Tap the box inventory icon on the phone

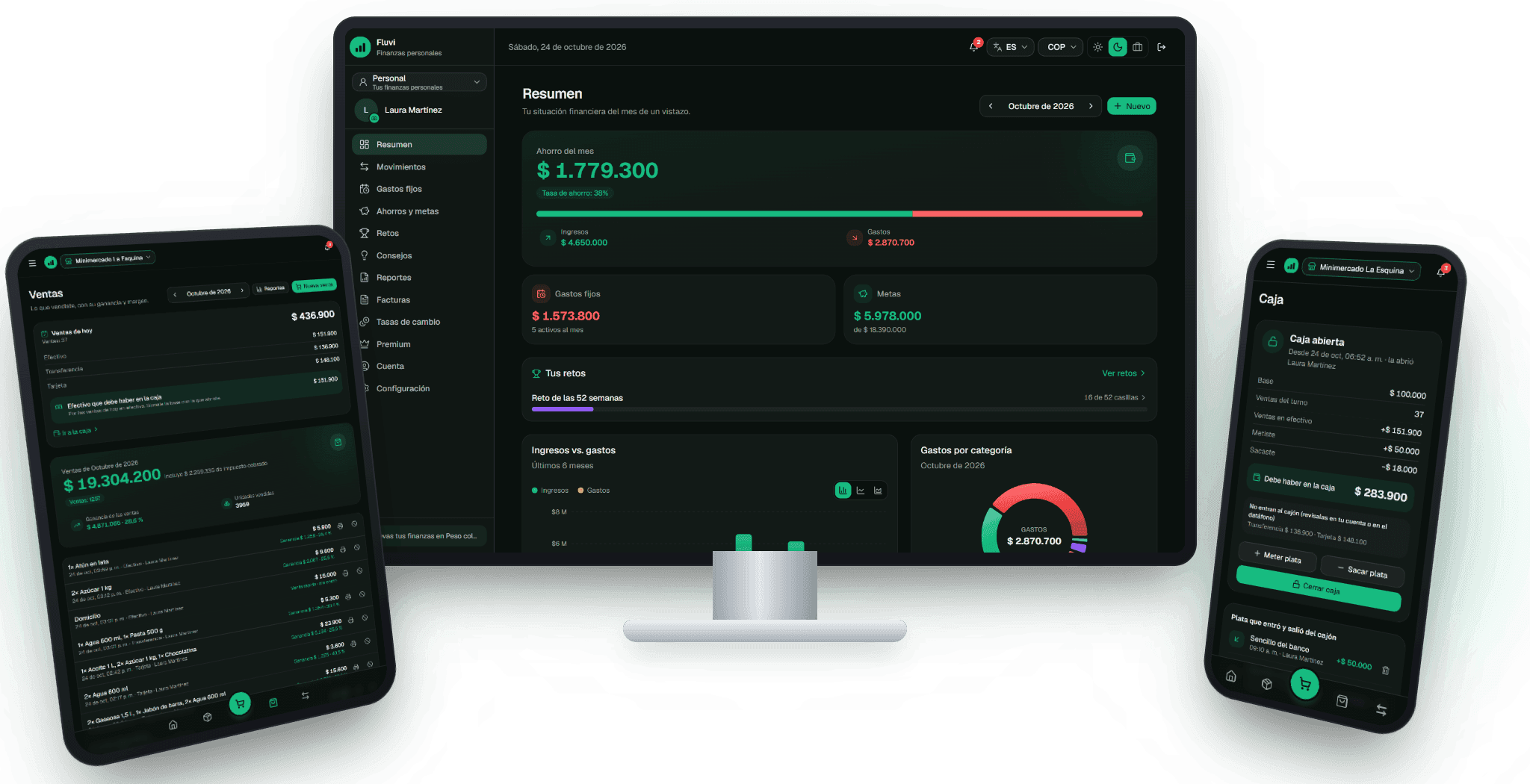point(1266,683)
